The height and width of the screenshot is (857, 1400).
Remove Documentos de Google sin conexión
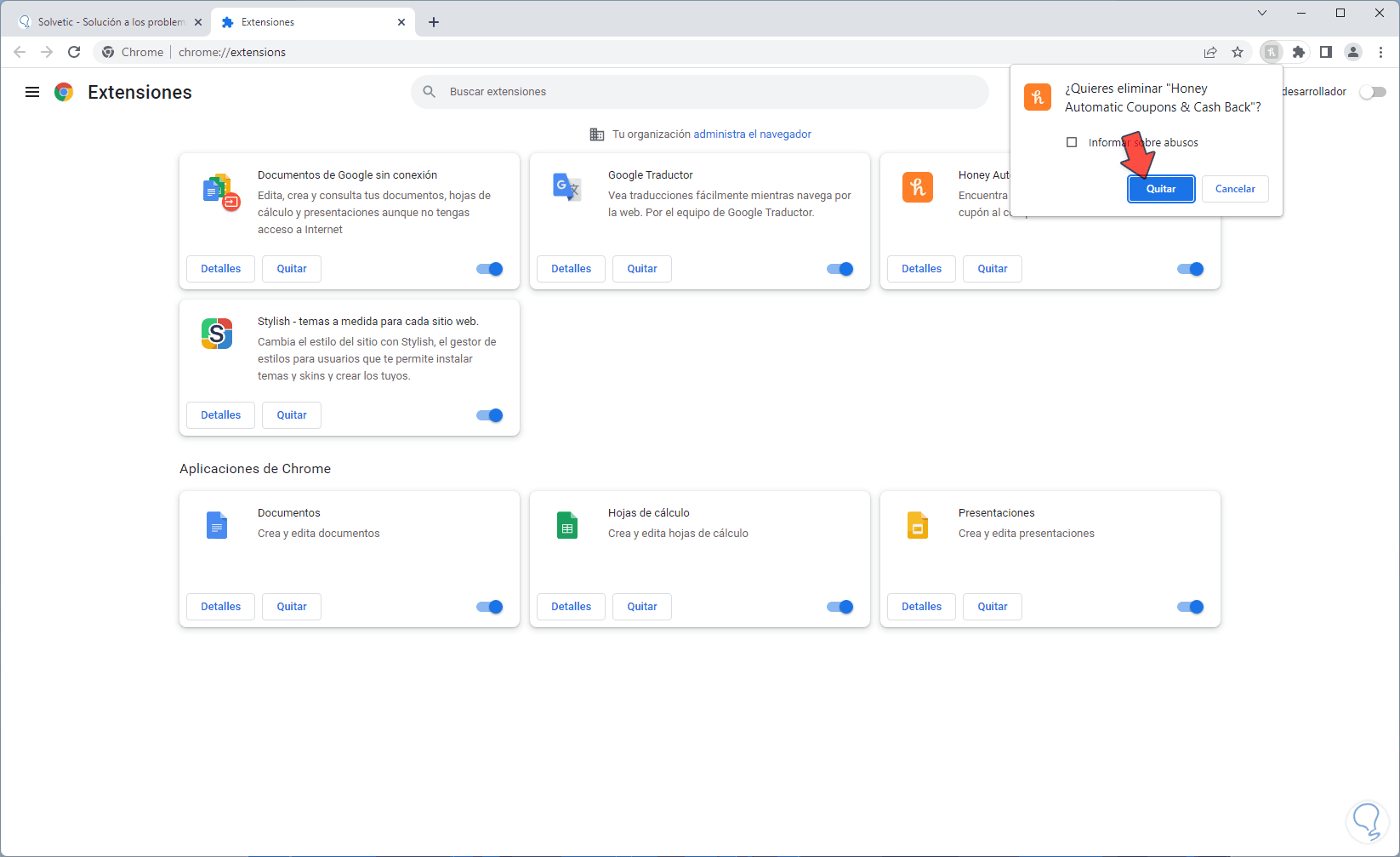click(292, 269)
